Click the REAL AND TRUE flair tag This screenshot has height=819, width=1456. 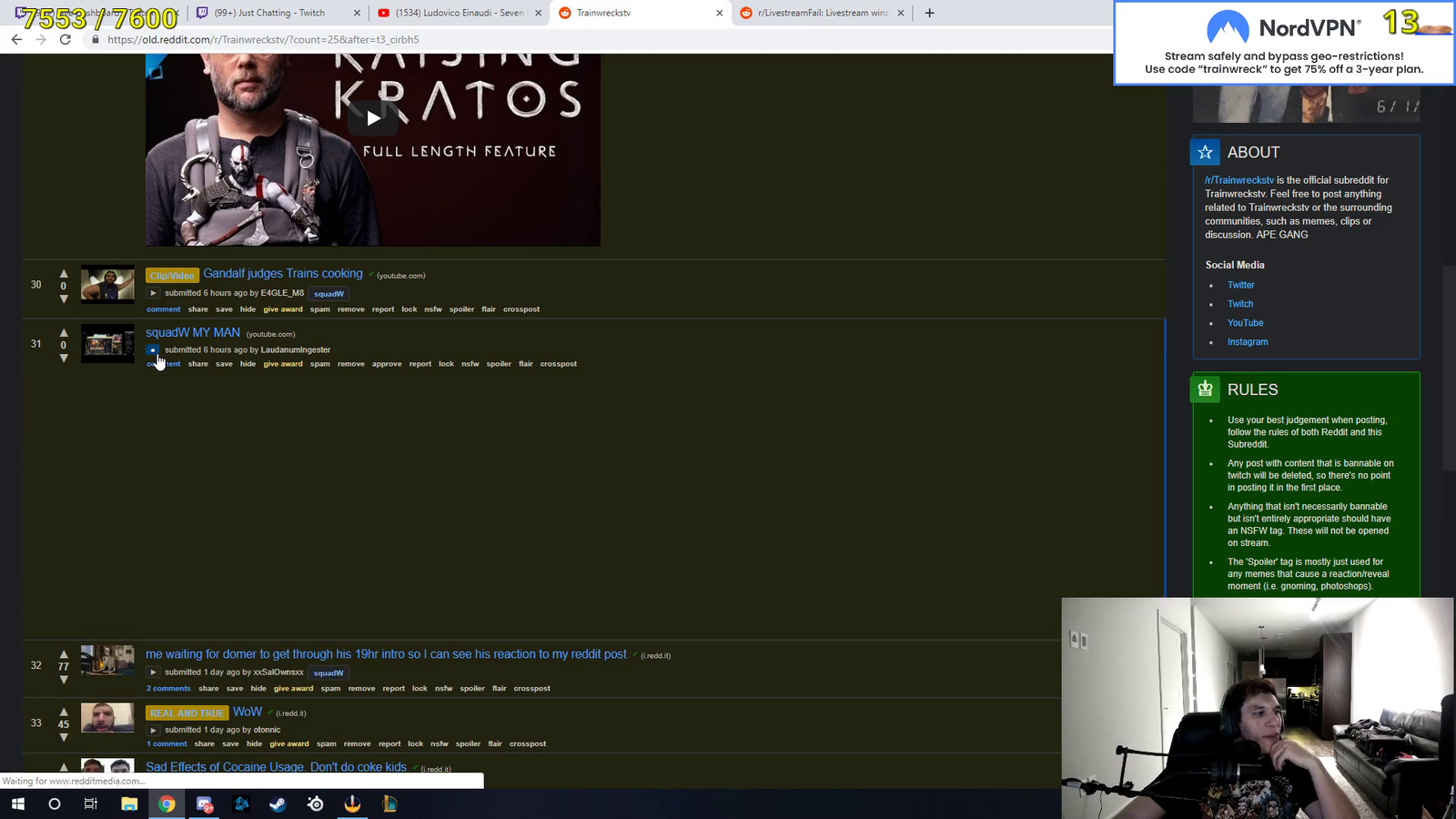187,713
